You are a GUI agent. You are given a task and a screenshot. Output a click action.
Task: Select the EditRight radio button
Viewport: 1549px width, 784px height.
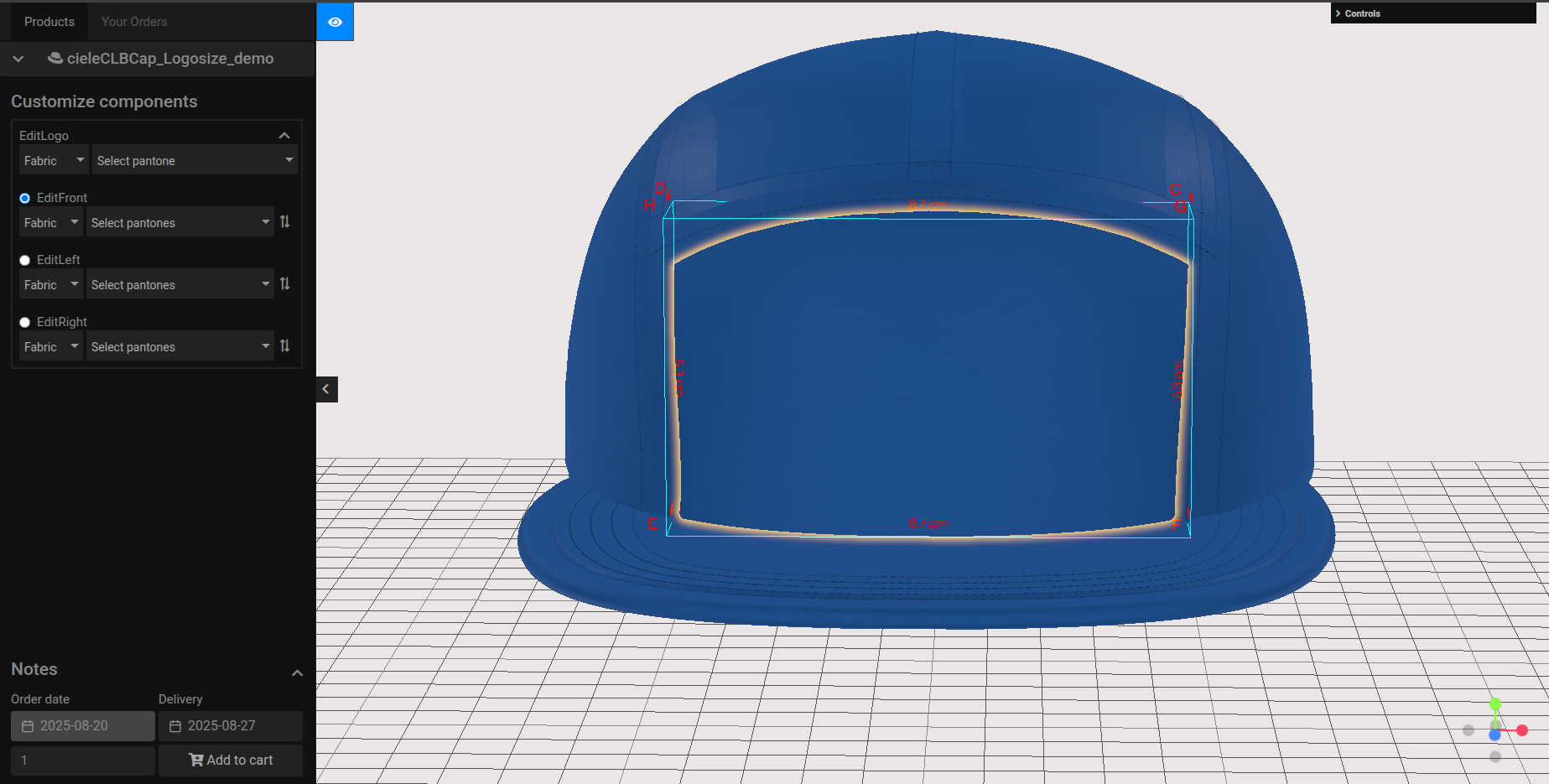click(25, 323)
